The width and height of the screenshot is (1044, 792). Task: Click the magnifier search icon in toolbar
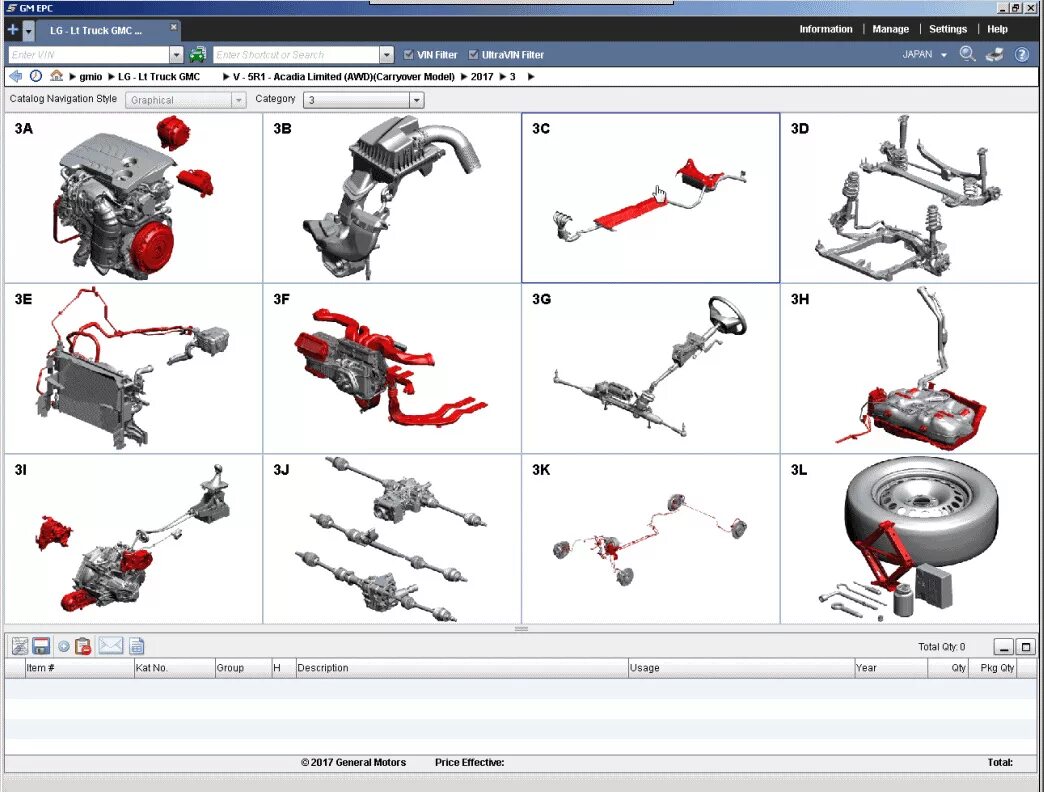[x=967, y=55]
